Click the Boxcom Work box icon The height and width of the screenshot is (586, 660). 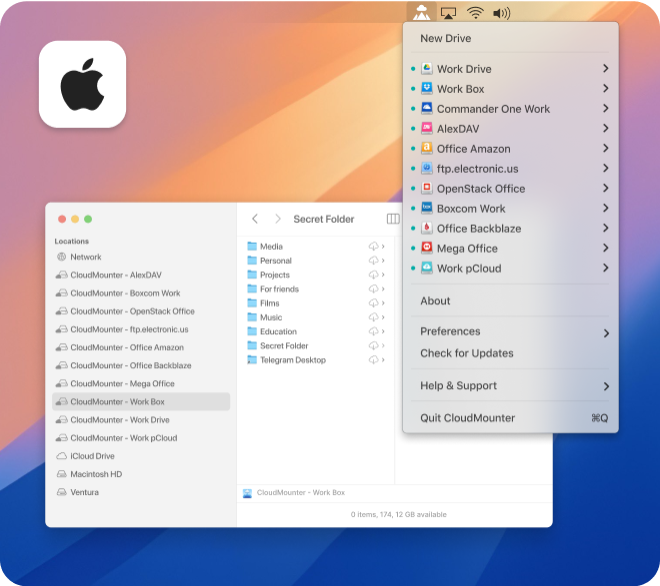tap(426, 208)
